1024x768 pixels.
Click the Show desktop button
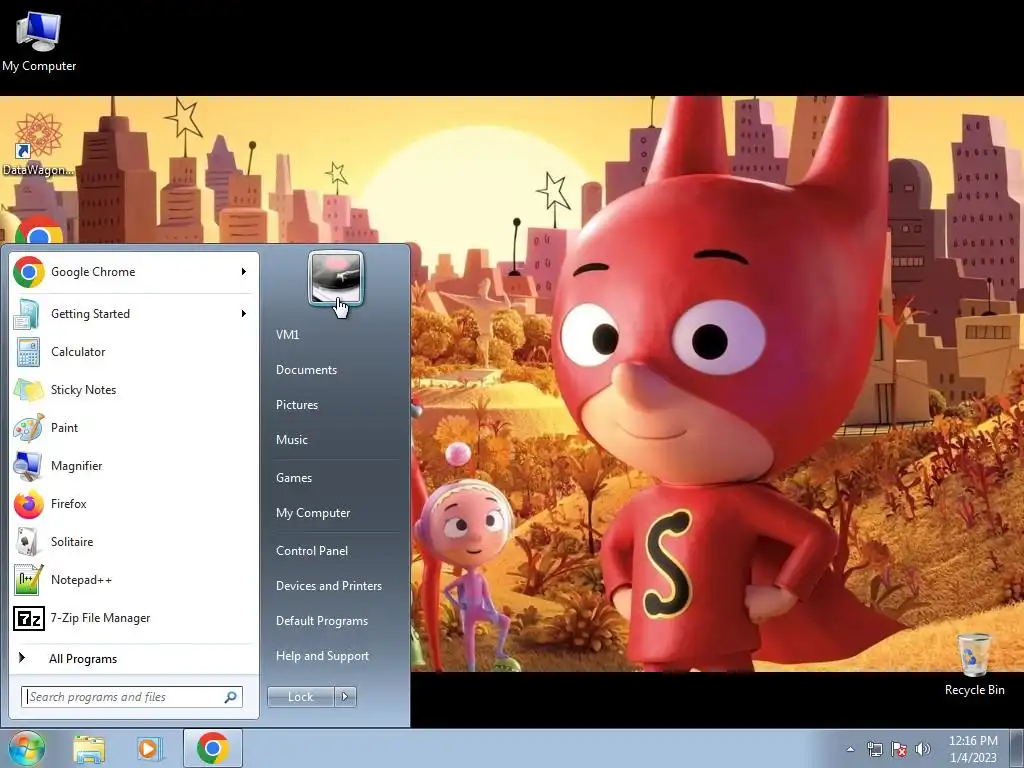(1017, 748)
